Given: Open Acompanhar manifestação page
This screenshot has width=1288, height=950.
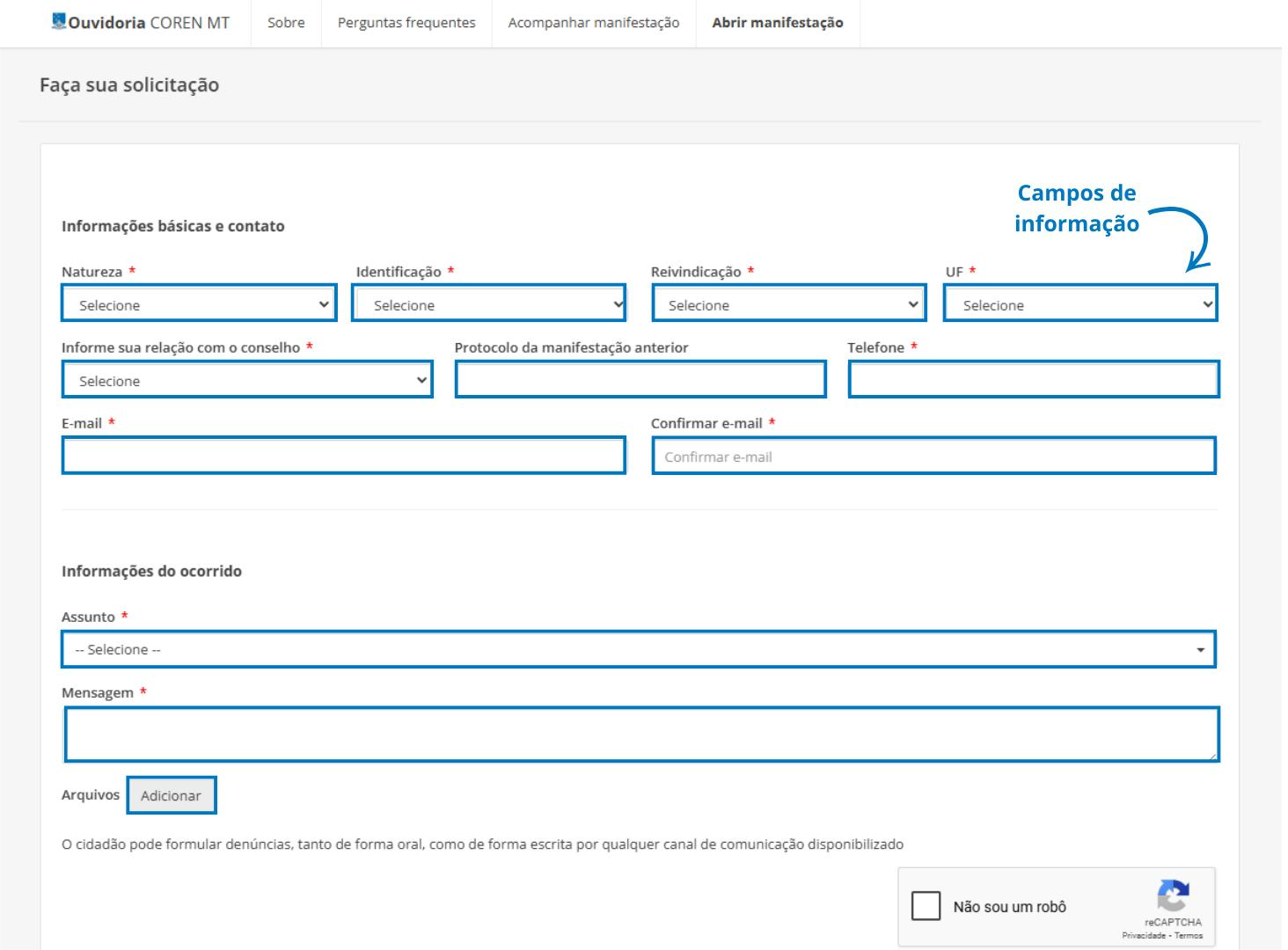Looking at the screenshot, I should click(594, 23).
